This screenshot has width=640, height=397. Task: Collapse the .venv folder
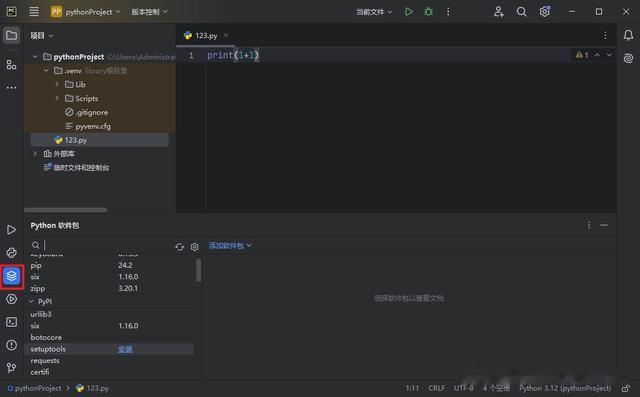pos(46,71)
